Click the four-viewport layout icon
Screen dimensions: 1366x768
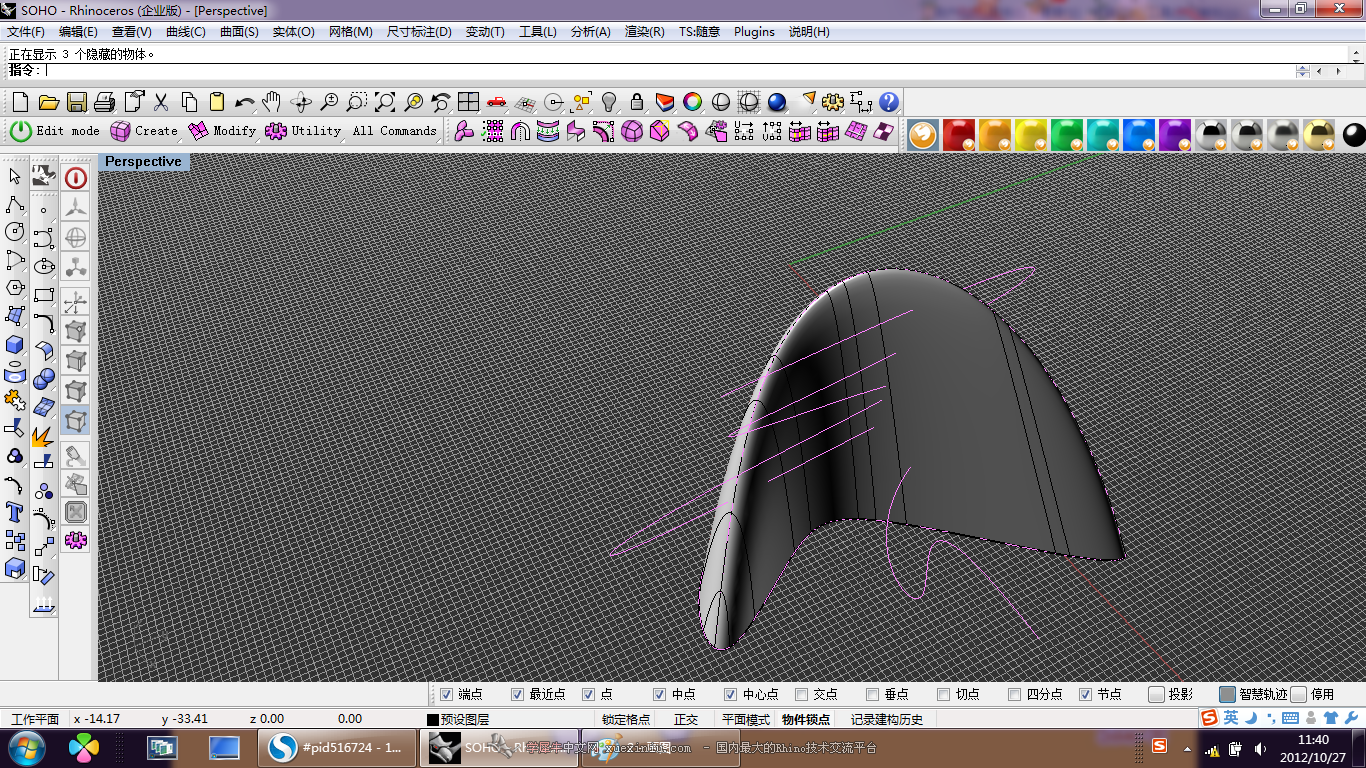coord(468,102)
